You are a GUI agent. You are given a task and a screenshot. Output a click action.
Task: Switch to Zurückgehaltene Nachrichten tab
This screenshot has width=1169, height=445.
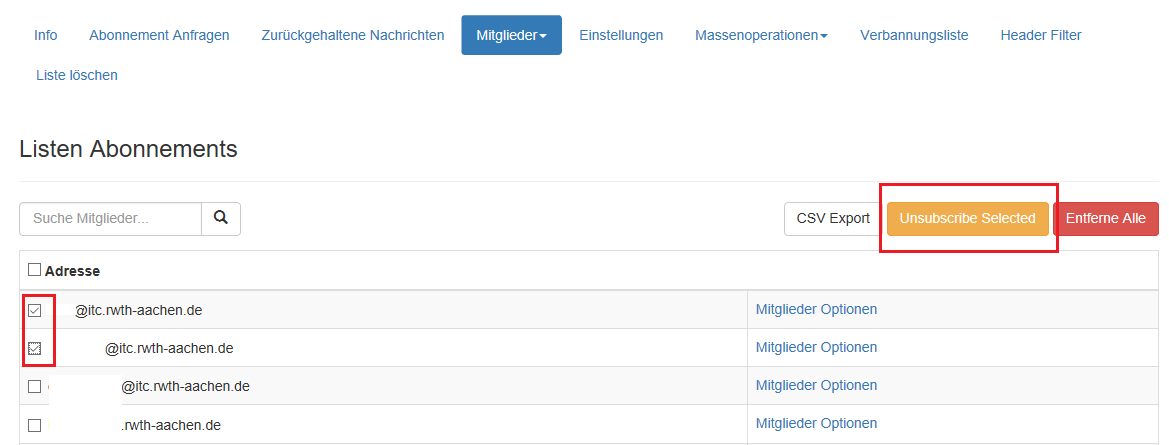[x=353, y=35]
